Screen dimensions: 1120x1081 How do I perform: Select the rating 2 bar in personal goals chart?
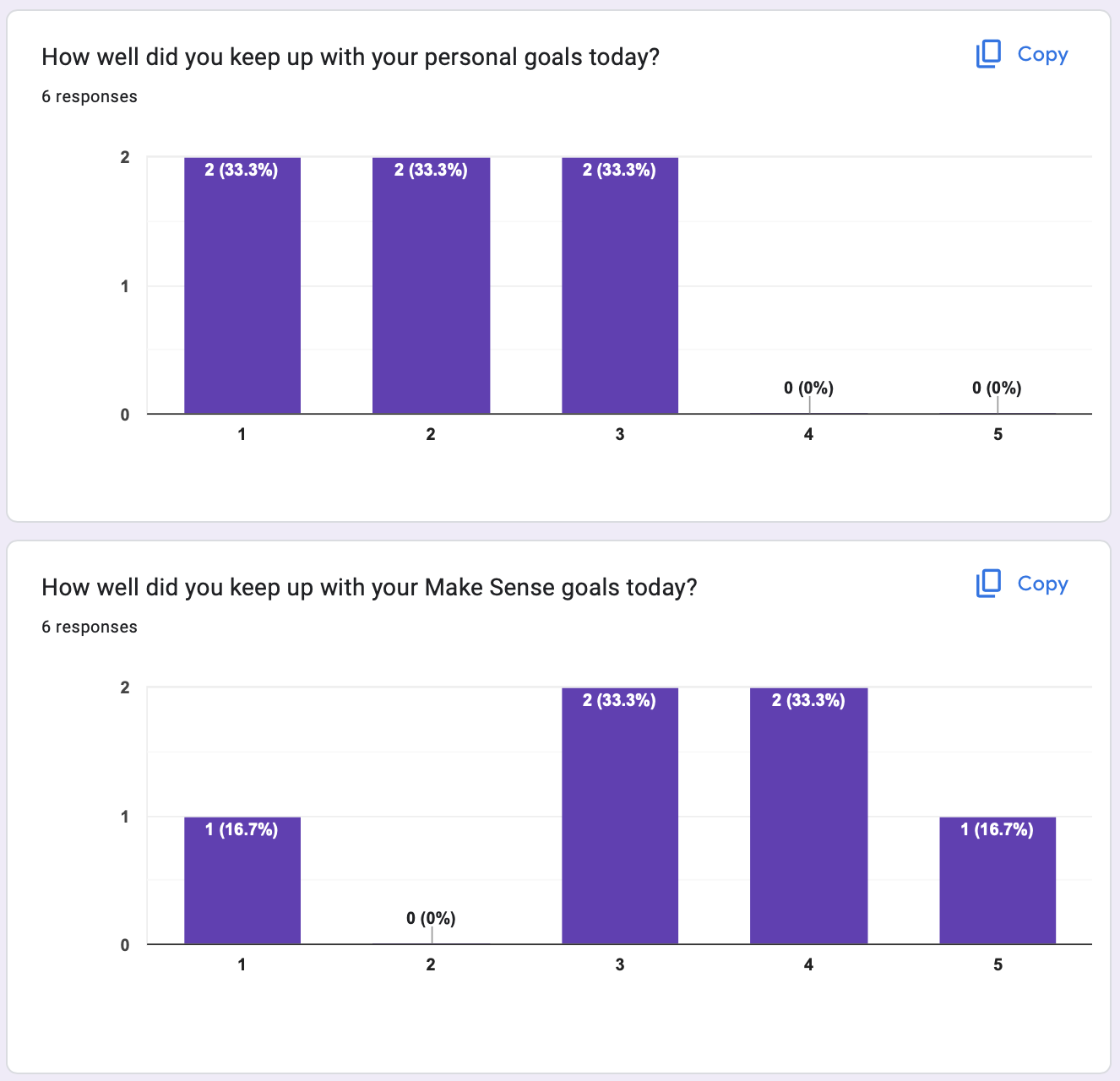pos(431,285)
